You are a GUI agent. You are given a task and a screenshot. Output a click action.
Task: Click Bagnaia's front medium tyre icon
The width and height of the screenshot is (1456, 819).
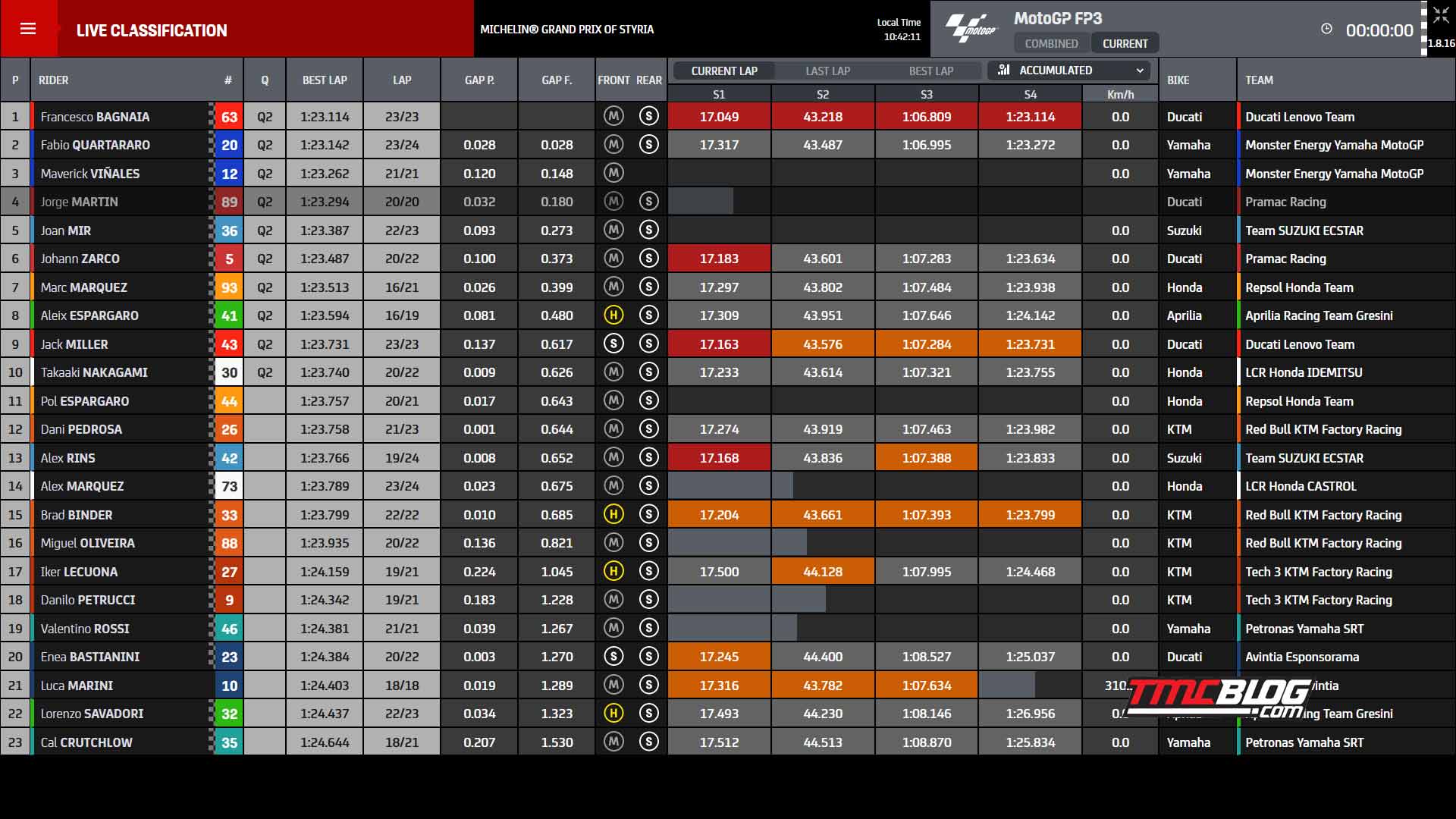pyautogui.click(x=613, y=116)
